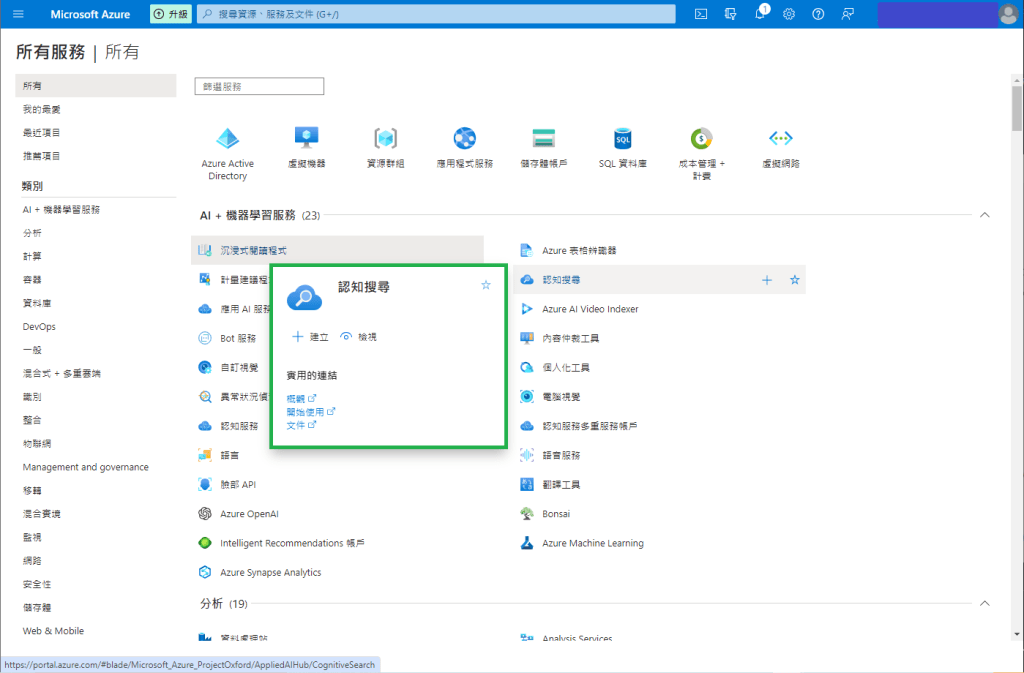
Task: Select DevOps category in sidebar
Action: (39, 327)
